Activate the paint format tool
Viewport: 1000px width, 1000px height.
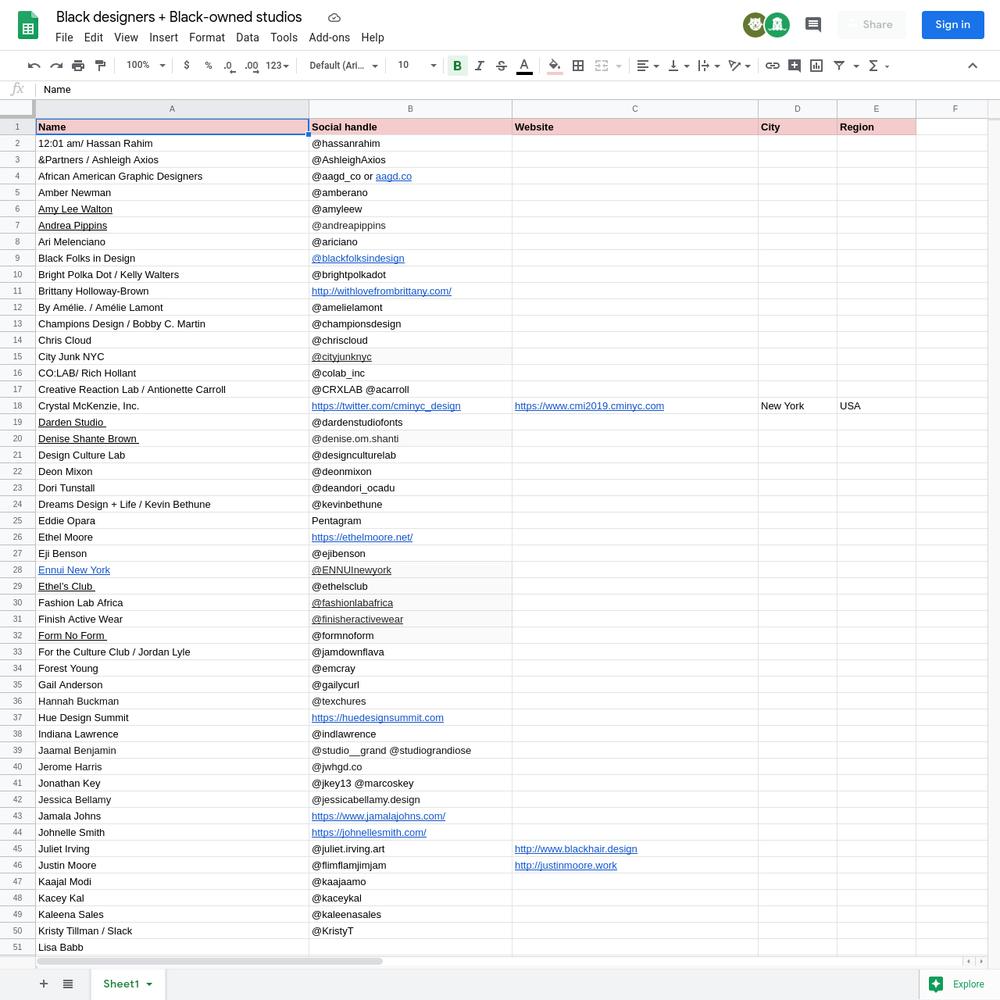[x=100, y=66]
